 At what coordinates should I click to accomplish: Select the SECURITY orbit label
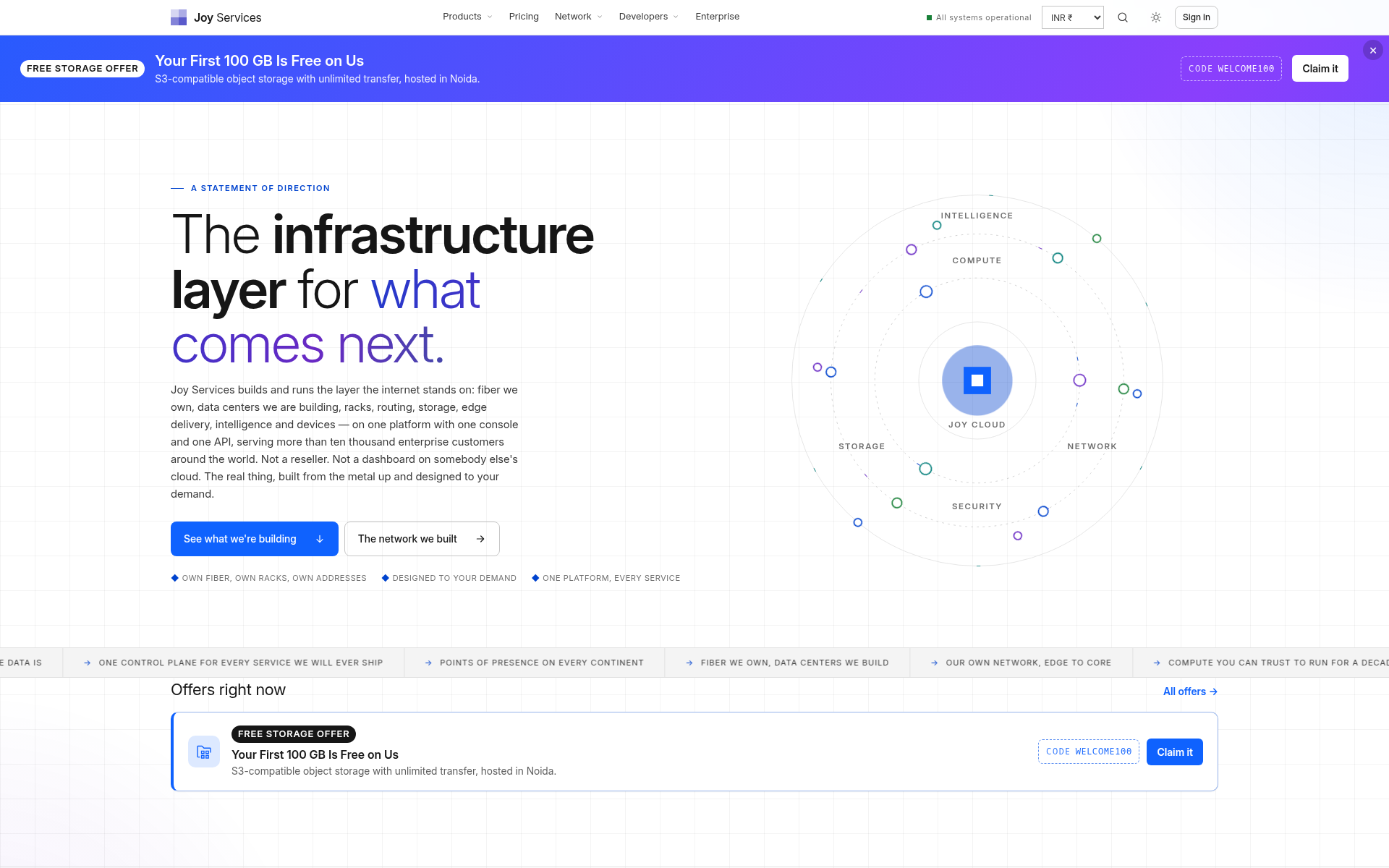[x=977, y=506]
